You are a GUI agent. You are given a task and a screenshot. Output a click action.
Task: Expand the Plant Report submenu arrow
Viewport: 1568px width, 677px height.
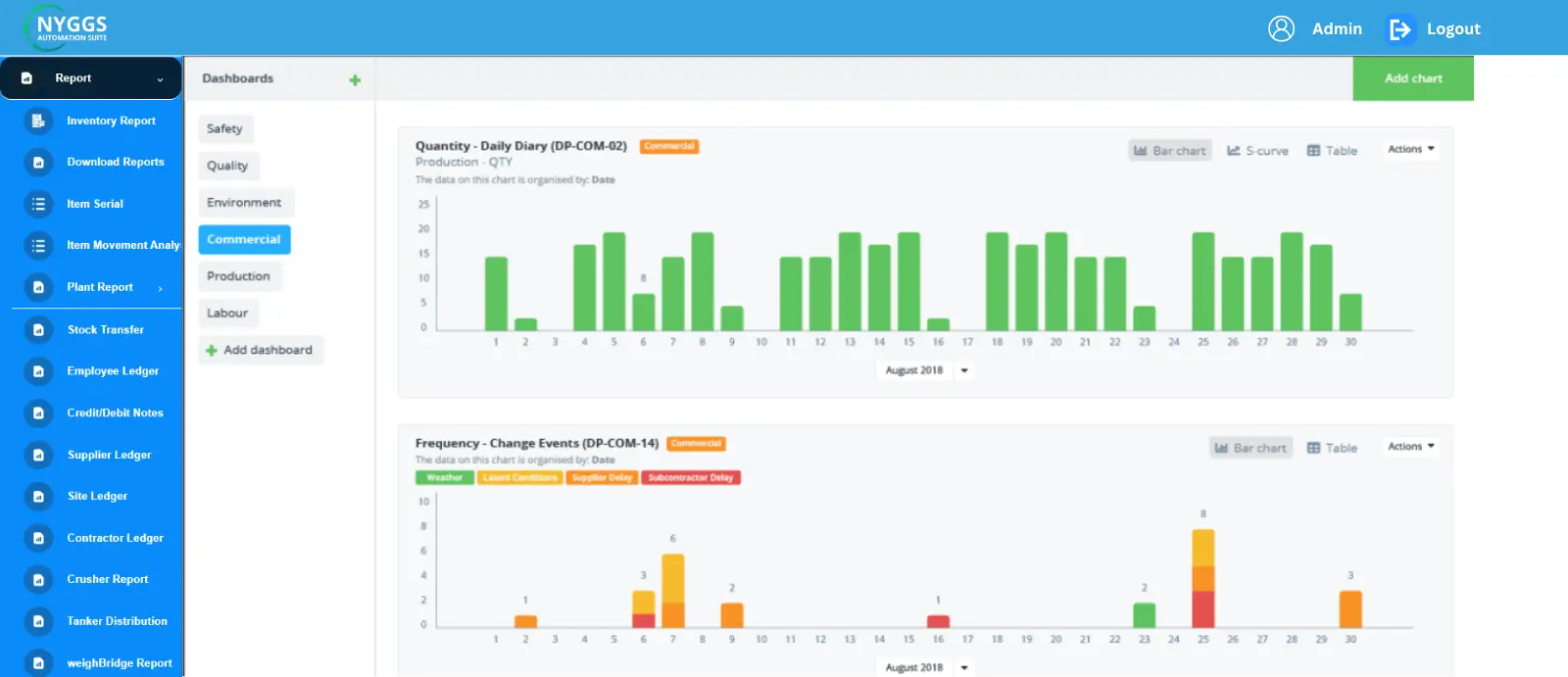(x=160, y=288)
